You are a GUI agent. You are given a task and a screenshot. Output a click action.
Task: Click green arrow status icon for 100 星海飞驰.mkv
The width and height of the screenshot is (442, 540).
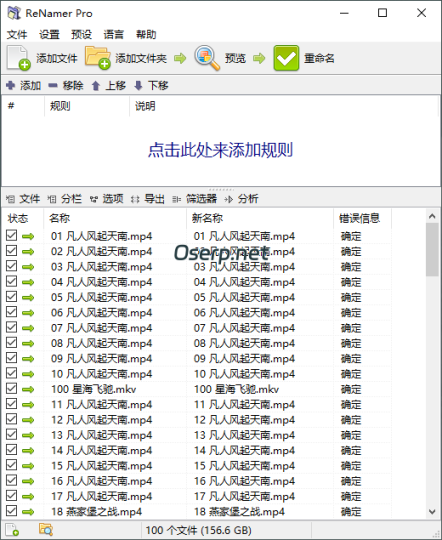point(28,389)
